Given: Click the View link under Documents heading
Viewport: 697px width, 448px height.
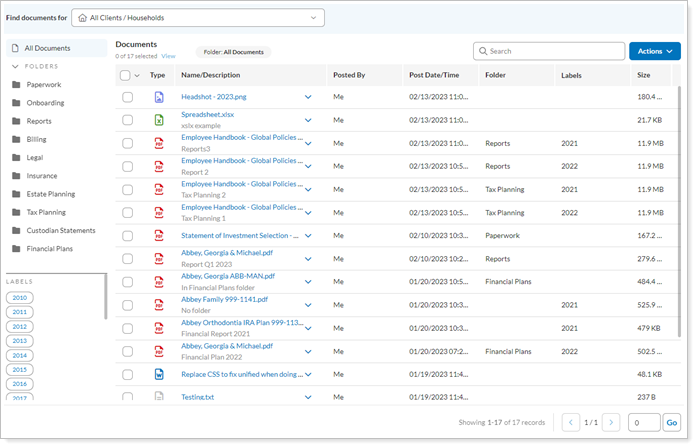Looking at the screenshot, I should [x=168, y=56].
